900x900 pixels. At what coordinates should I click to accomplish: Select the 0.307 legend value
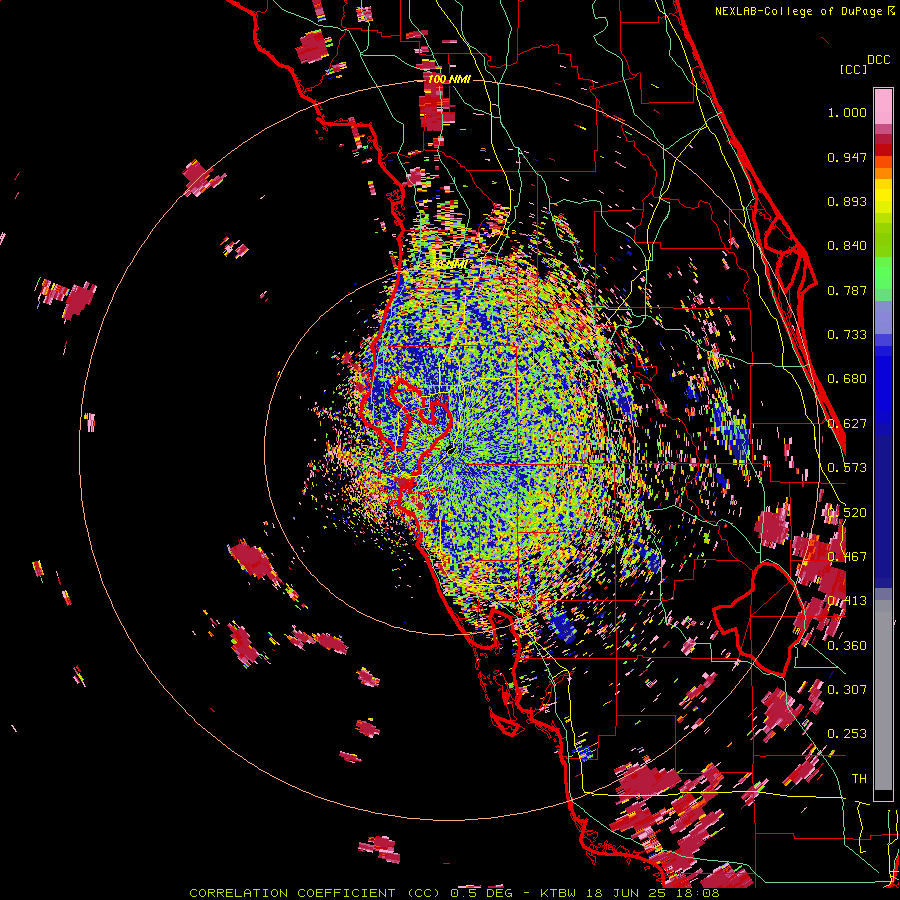(x=847, y=689)
